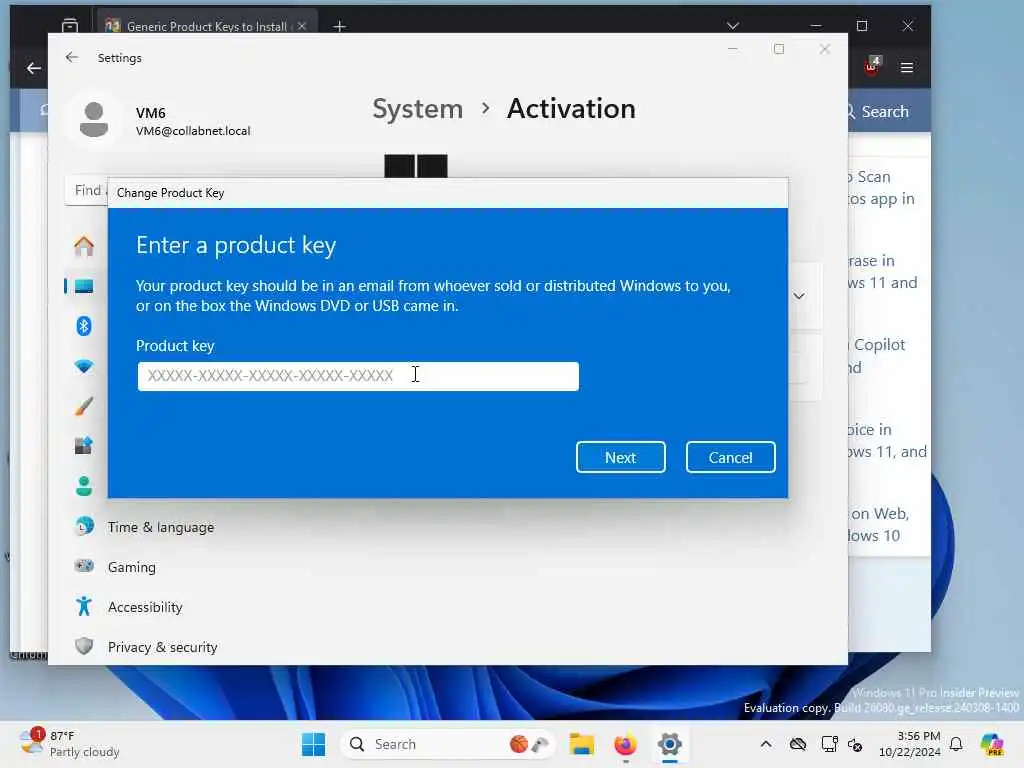Go back using the Settings back arrow
This screenshot has width=1024, height=768.
pyautogui.click(x=72, y=57)
